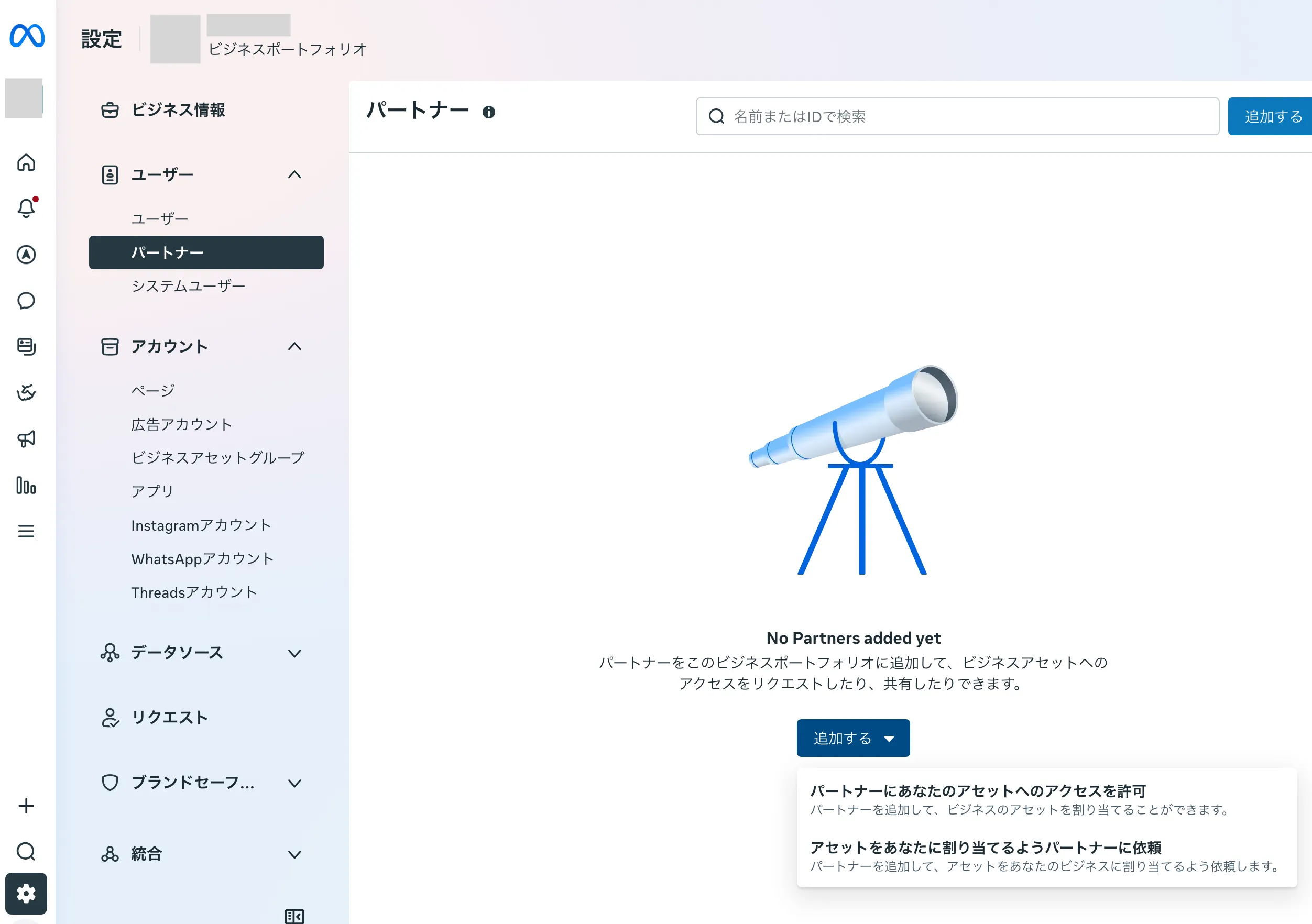The height and width of the screenshot is (924, 1312).
Task: Go to Home via house icon
Action: coord(26,162)
